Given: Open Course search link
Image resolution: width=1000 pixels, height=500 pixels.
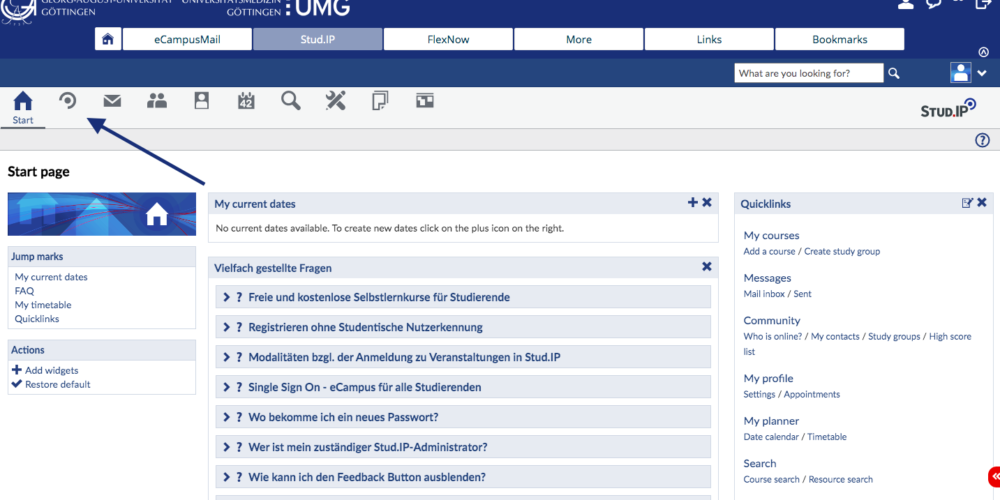Looking at the screenshot, I should coord(772,479).
